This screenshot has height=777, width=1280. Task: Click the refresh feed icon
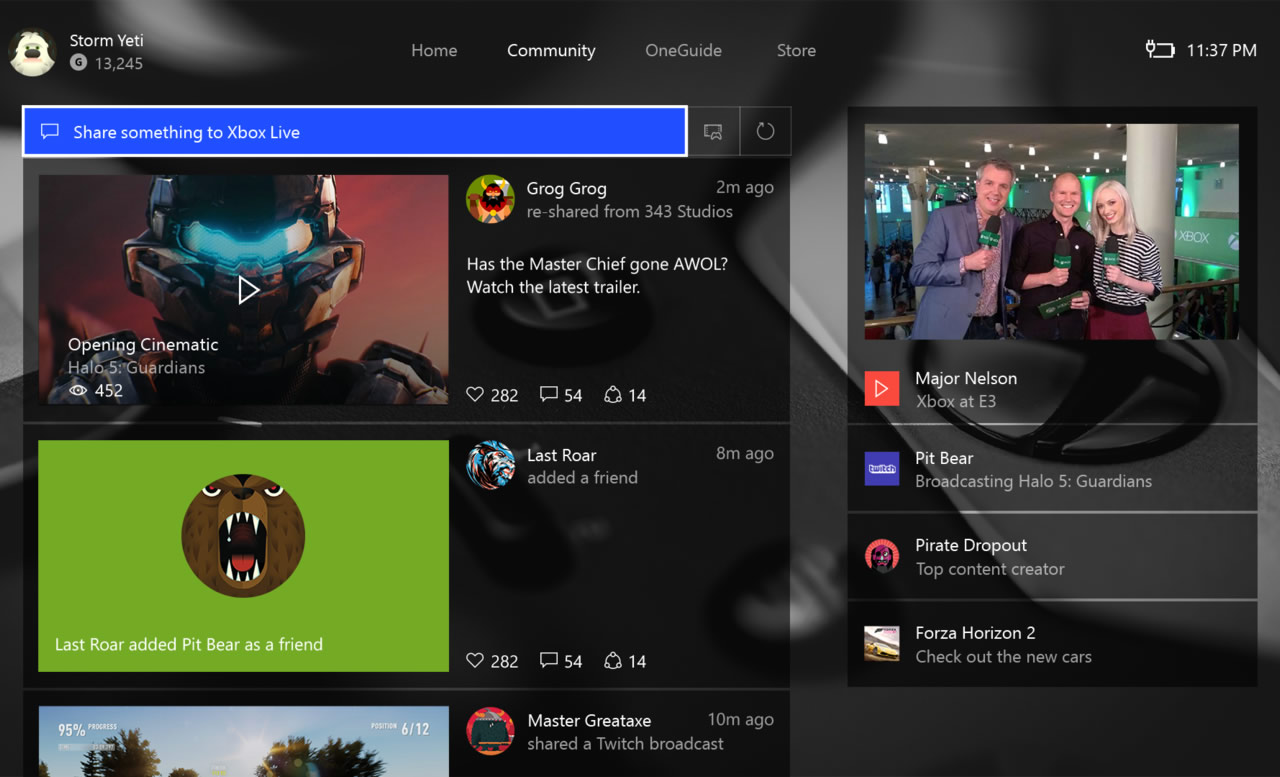tap(765, 132)
